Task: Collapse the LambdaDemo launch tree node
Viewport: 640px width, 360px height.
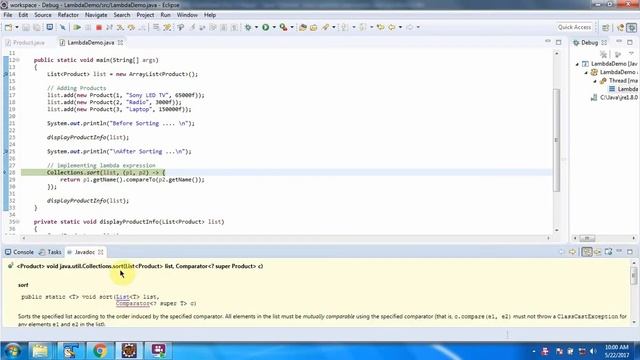Action: click(577, 64)
